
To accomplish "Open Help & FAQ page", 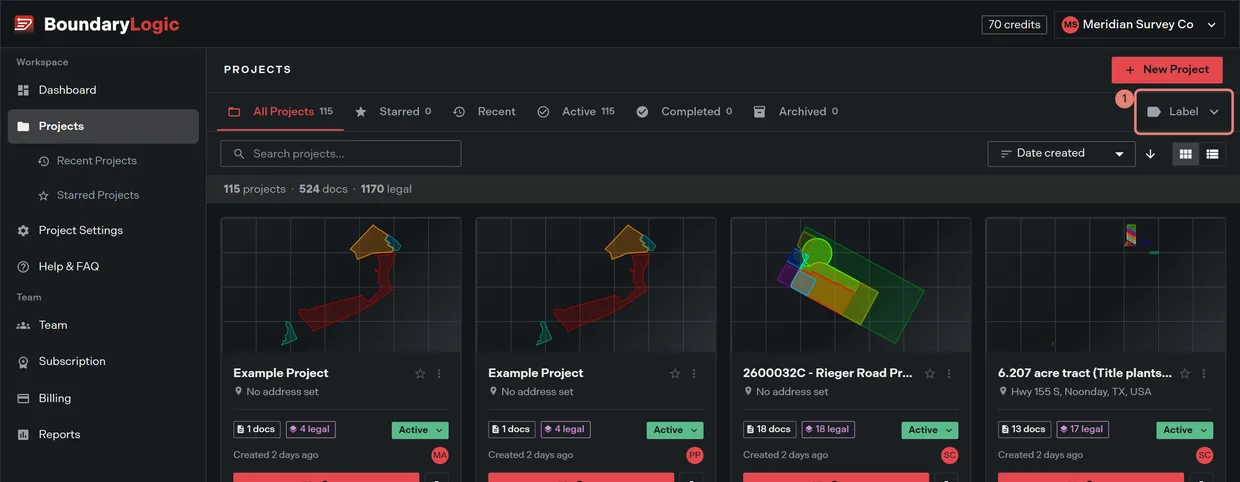I will point(103,266).
